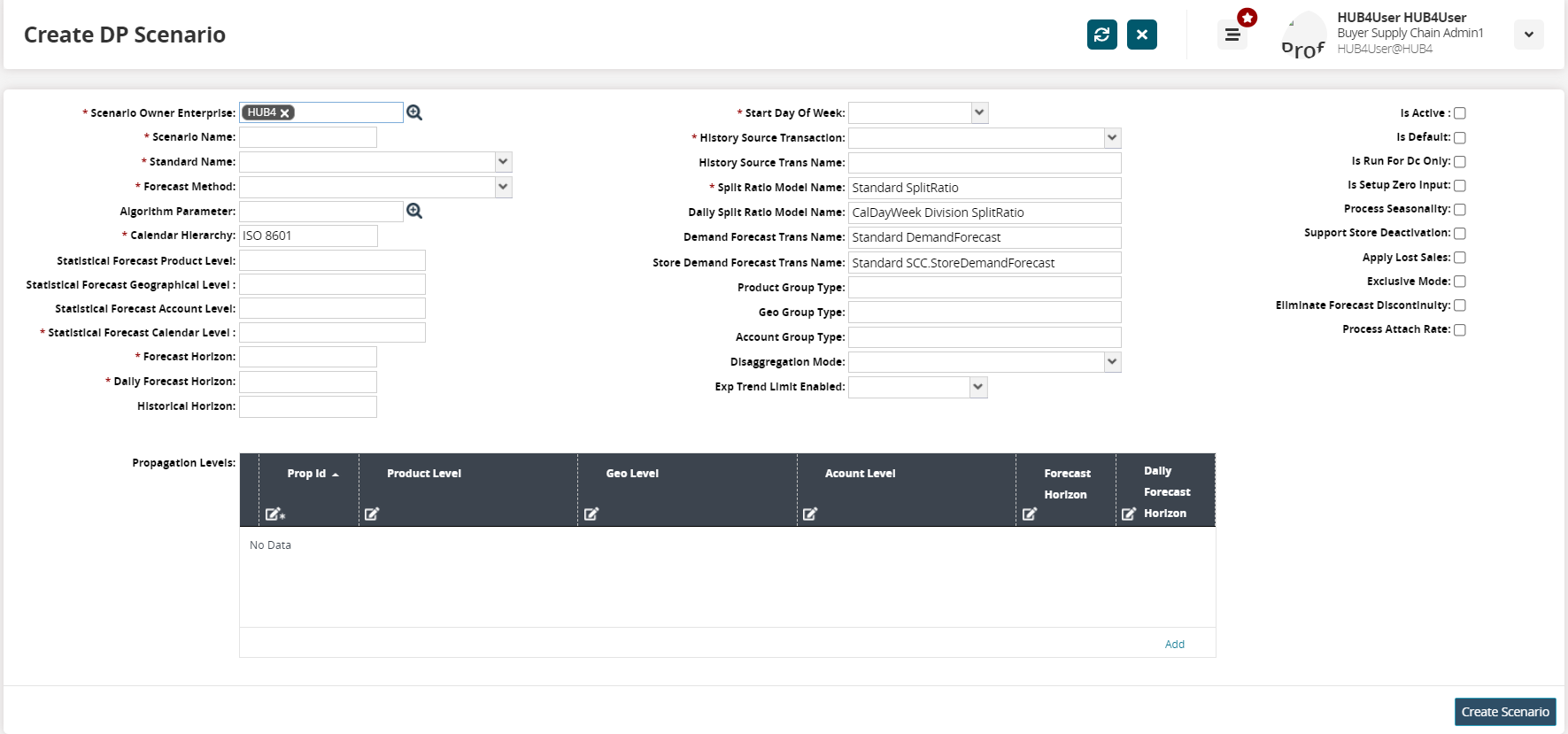Click the teal X close-page button

[1142, 35]
